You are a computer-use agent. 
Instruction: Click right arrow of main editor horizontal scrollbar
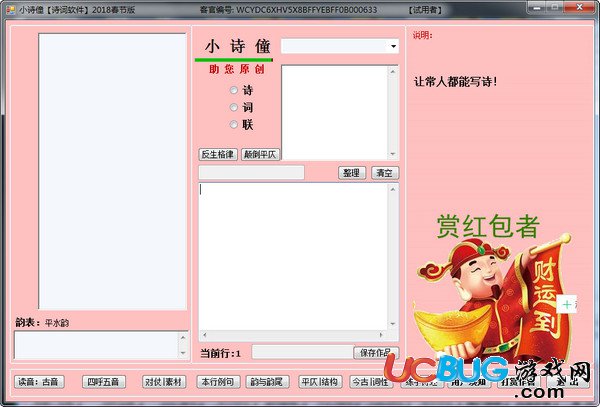point(381,335)
